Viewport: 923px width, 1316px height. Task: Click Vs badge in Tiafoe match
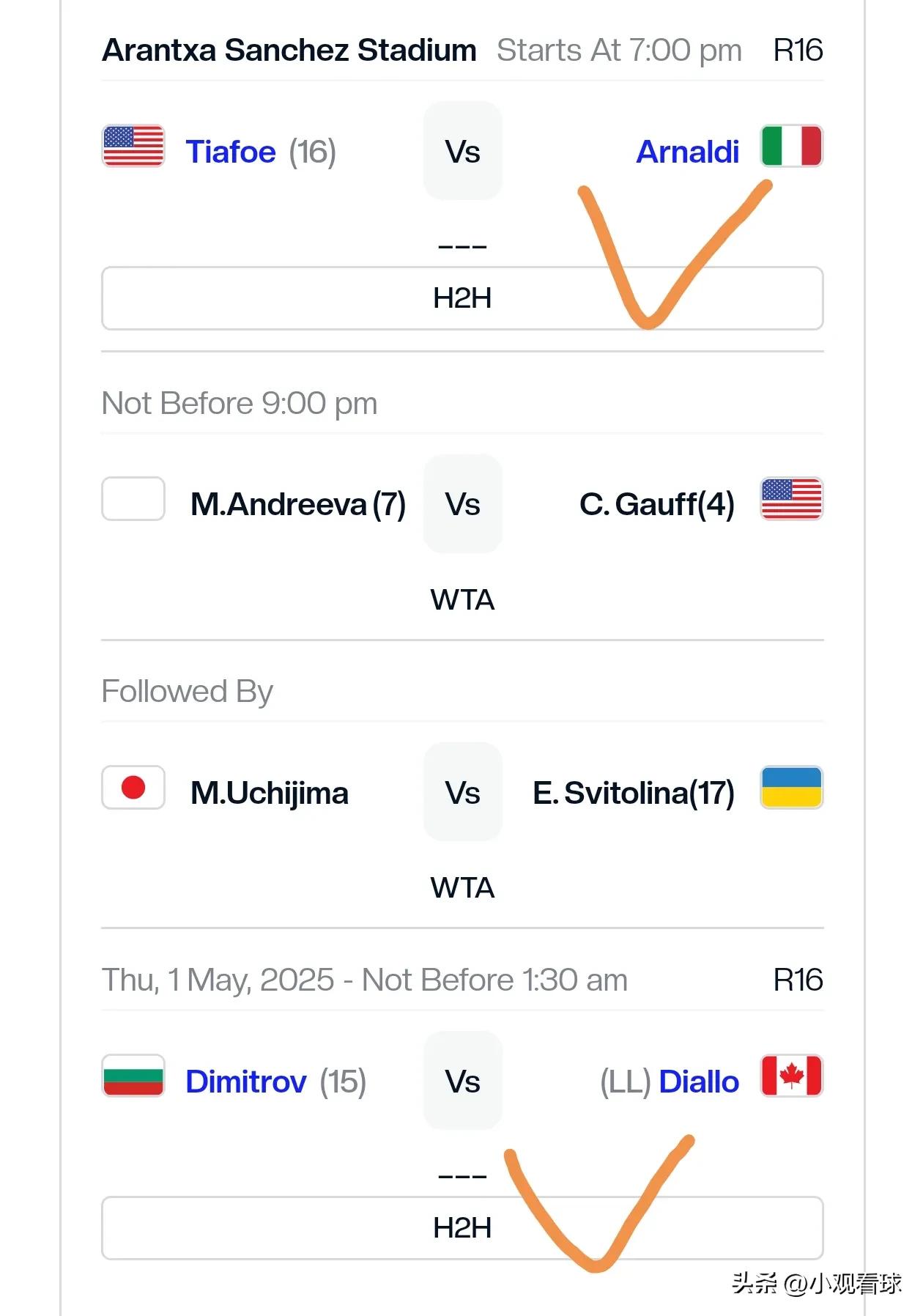[463, 151]
